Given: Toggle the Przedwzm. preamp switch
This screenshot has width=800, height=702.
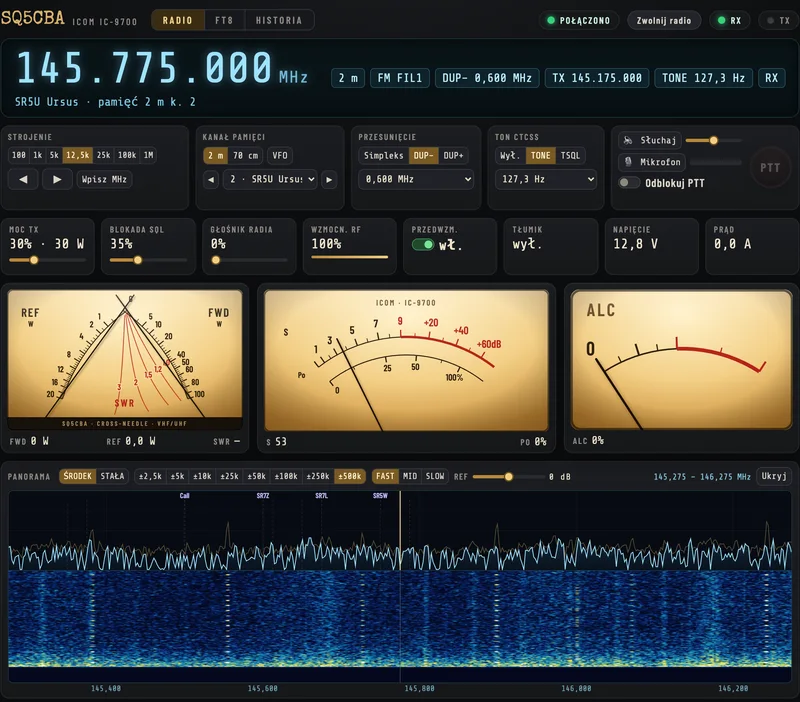Looking at the screenshot, I should point(423,245).
